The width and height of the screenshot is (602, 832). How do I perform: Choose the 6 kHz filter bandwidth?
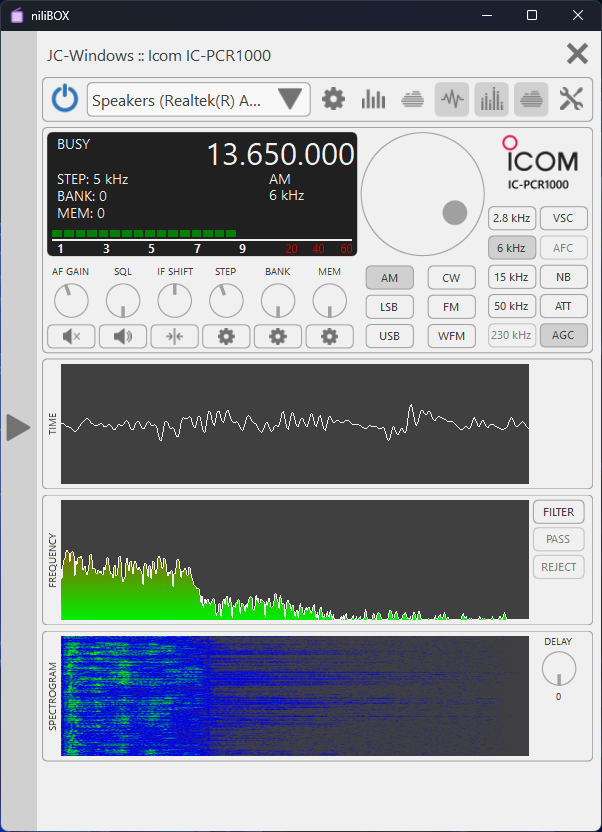pos(512,247)
